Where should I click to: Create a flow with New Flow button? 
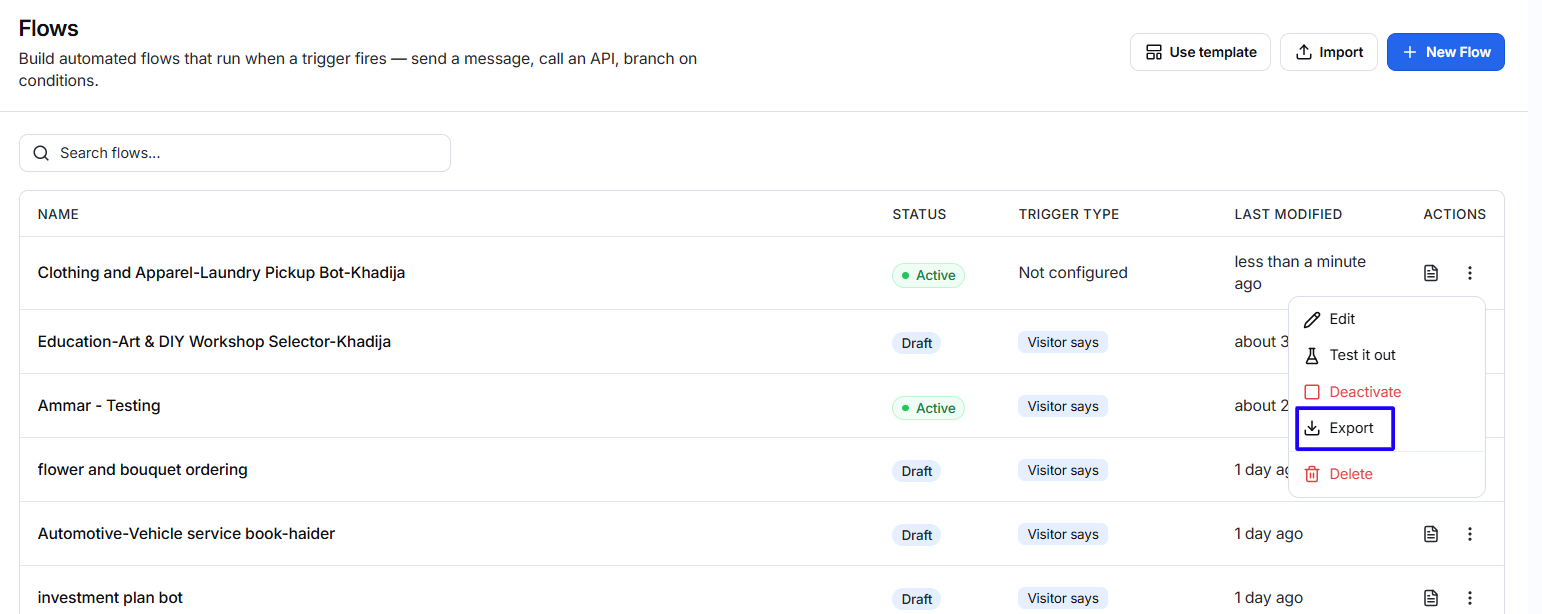pos(1446,52)
